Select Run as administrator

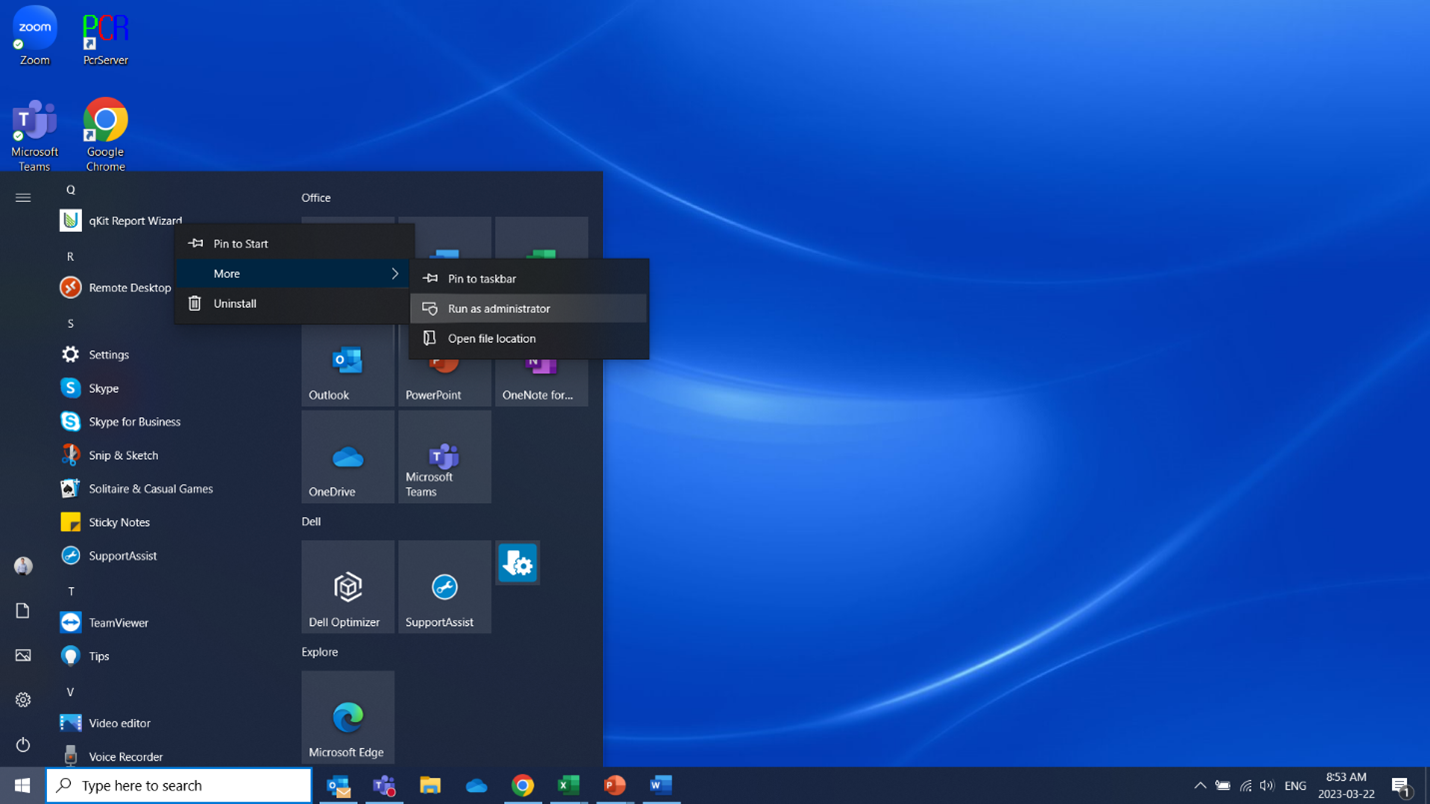[528, 308]
